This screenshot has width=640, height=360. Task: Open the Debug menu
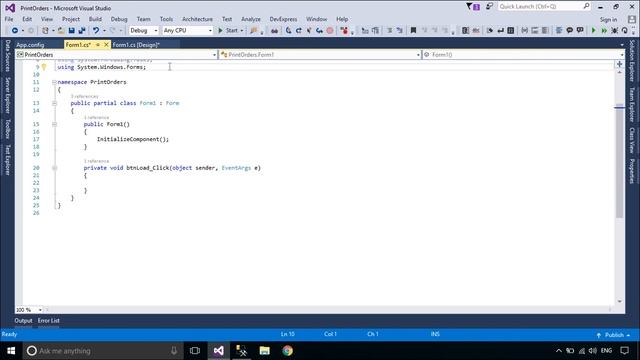(119, 19)
